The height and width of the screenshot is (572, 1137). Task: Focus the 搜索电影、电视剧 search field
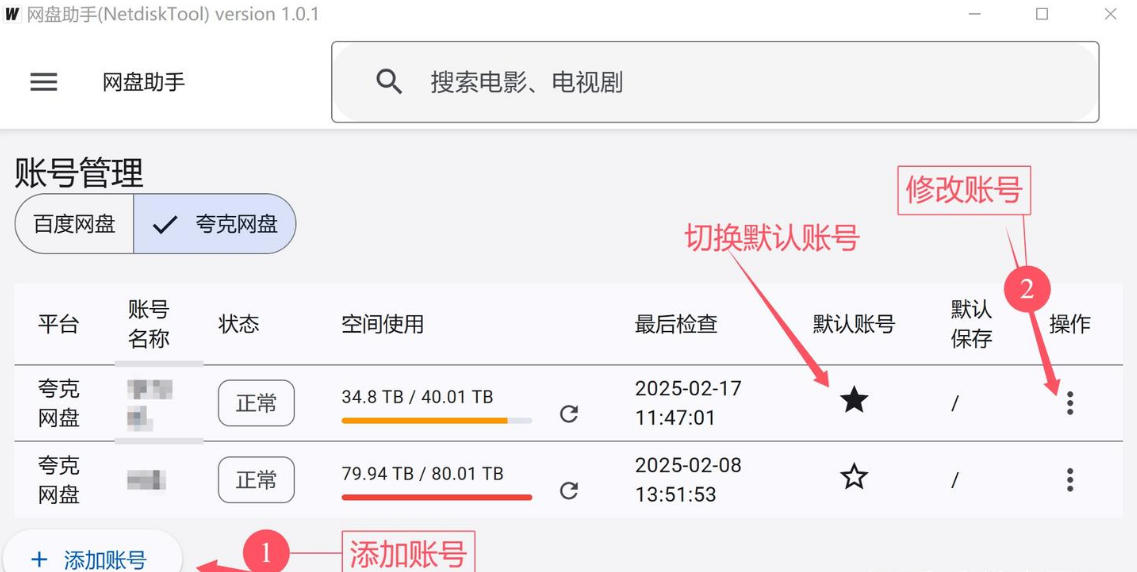pos(715,82)
